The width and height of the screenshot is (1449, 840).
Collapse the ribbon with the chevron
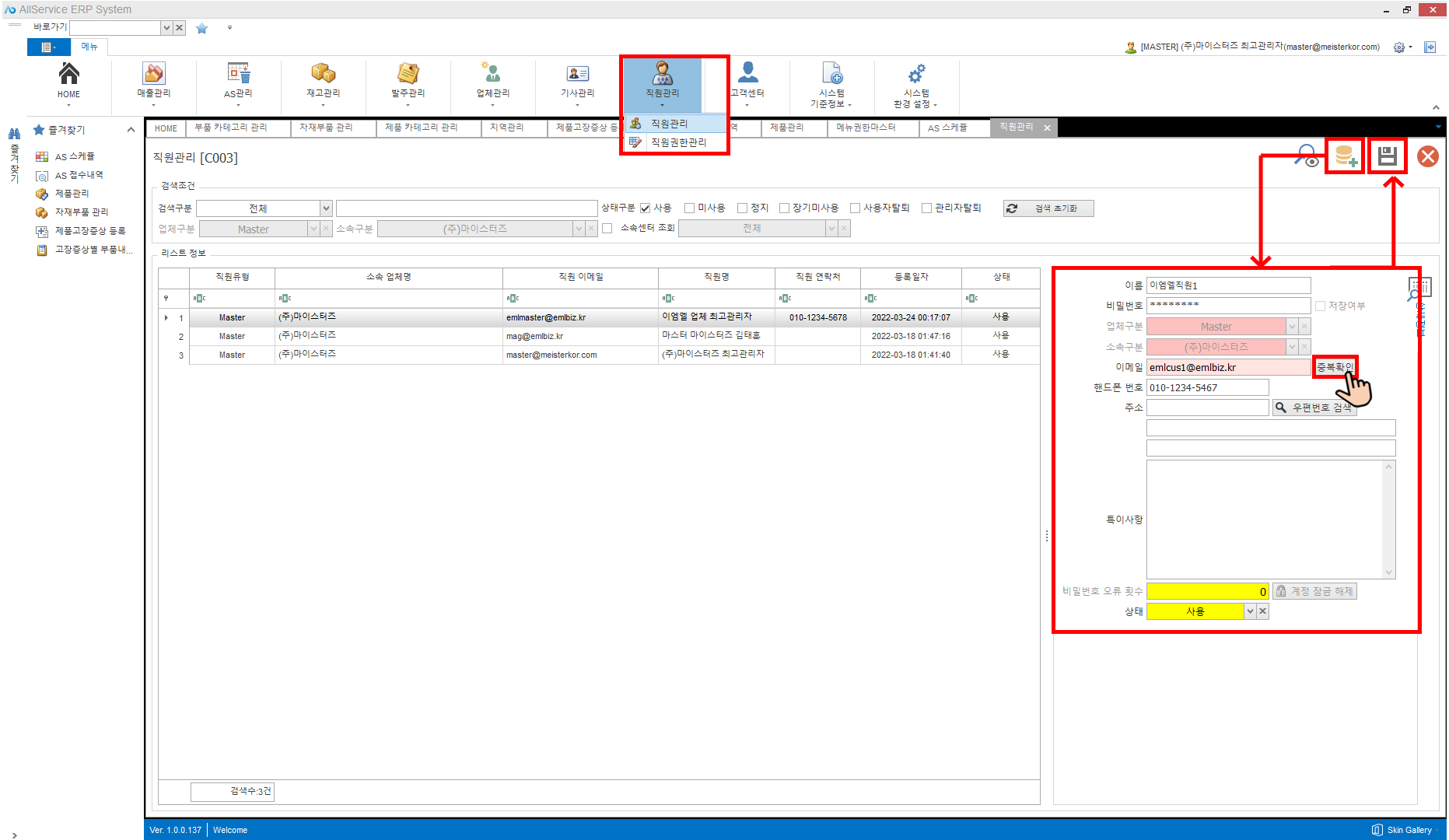point(1436,108)
